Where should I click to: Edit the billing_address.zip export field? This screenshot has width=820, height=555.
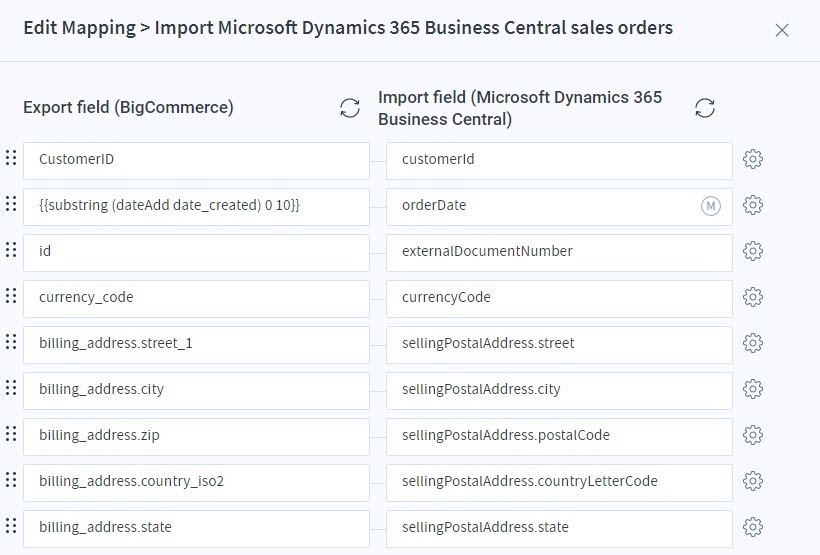coord(196,437)
